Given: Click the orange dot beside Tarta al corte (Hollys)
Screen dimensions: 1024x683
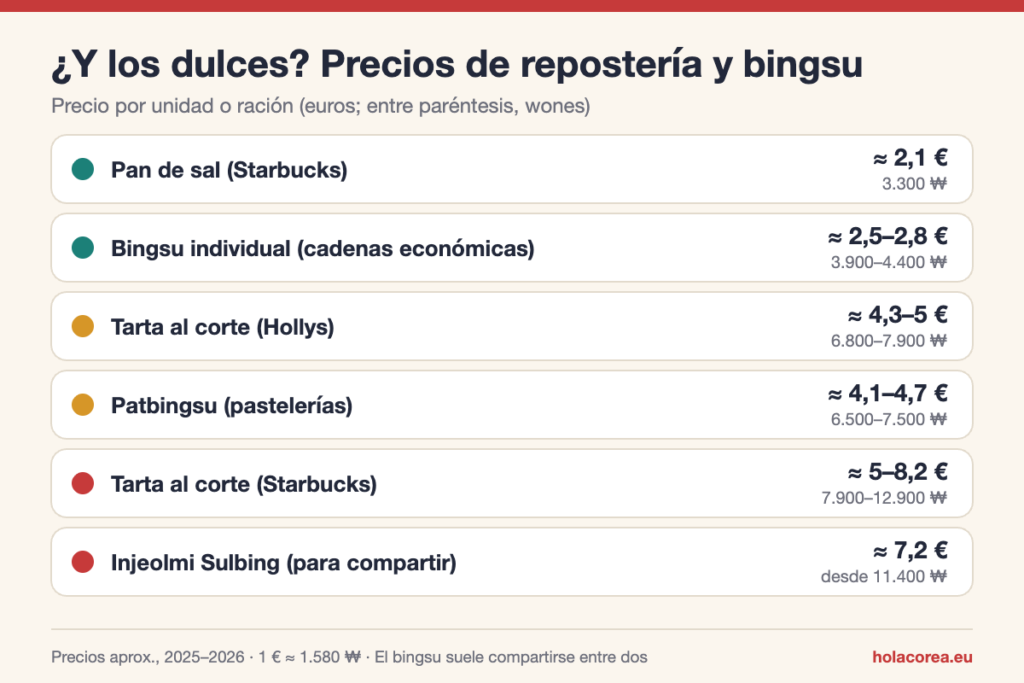Looking at the screenshot, I should click(83, 326).
